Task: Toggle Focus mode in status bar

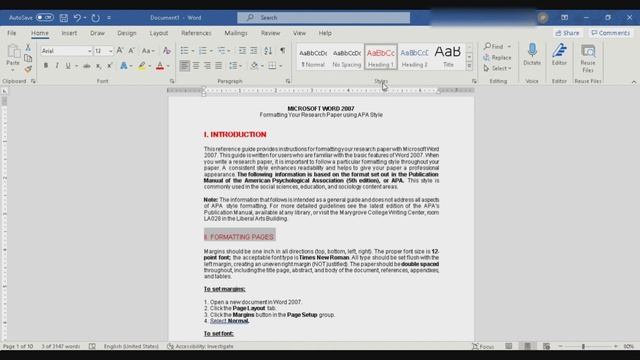Action: click(x=483, y=346)
